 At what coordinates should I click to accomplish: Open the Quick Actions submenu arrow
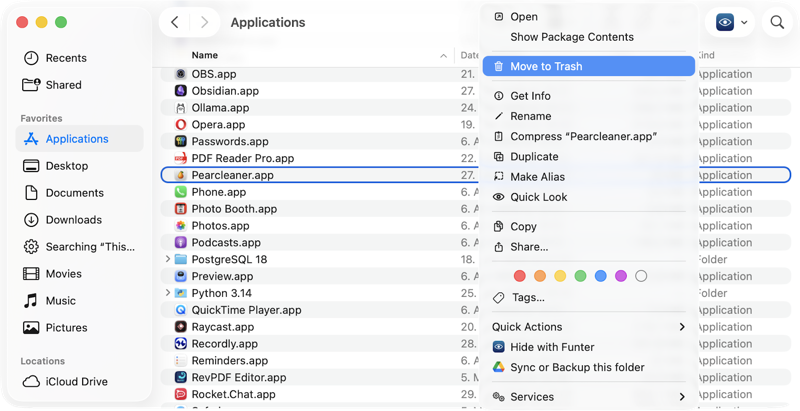tap(682, 327)
